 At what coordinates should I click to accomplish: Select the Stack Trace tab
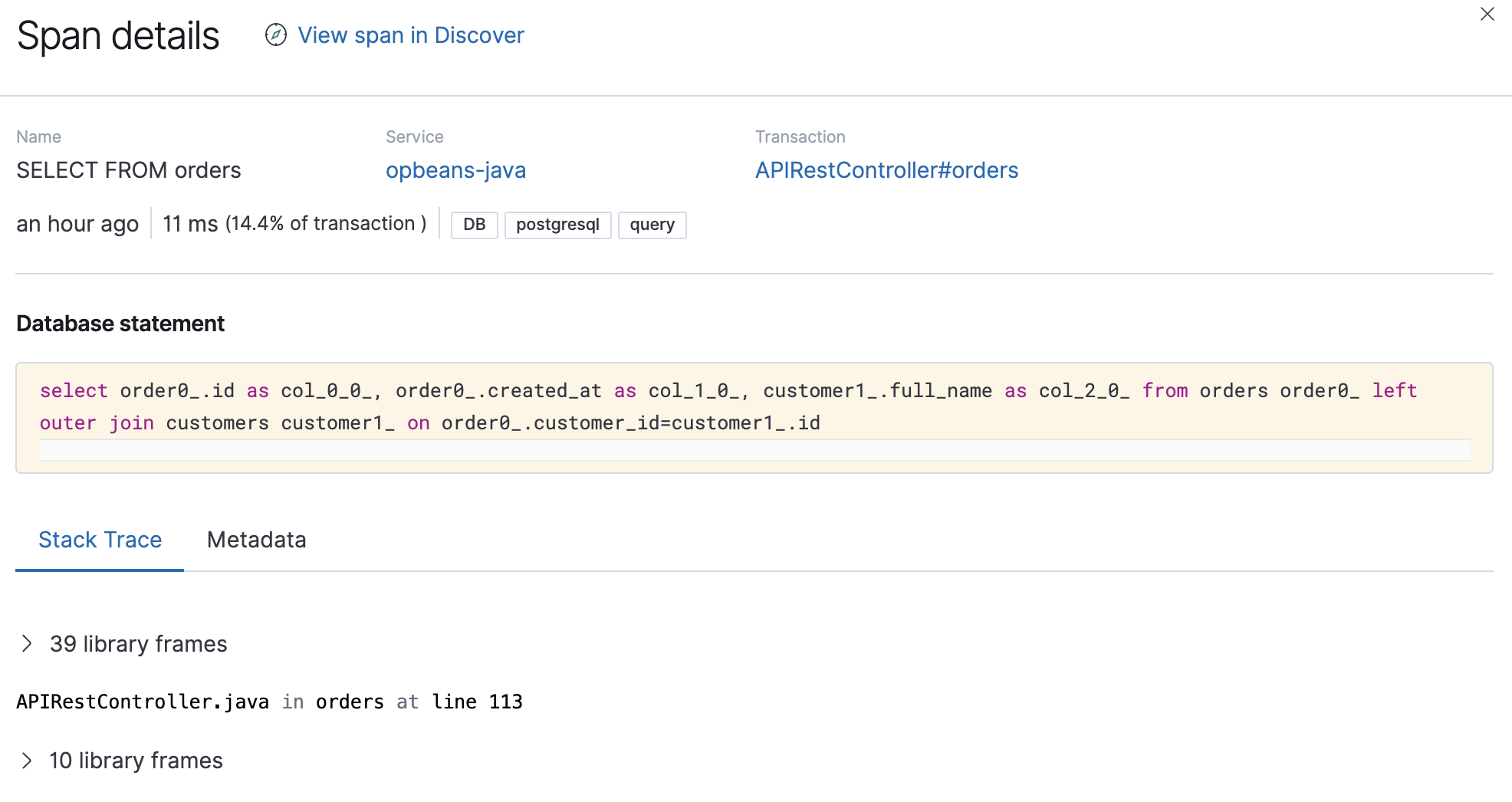(x=100, y=540)
